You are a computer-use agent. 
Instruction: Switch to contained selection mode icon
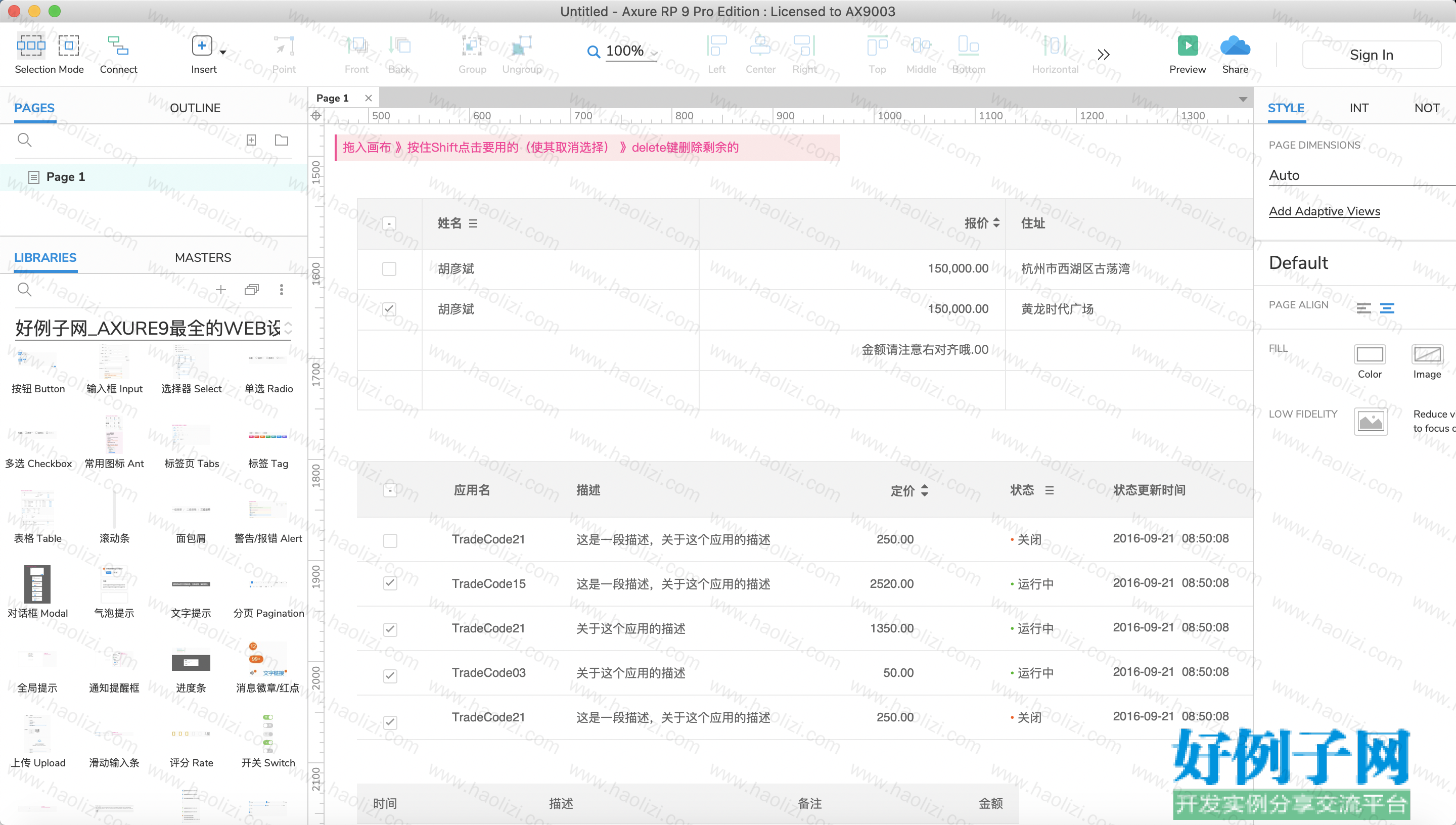(x=69, y=46)
